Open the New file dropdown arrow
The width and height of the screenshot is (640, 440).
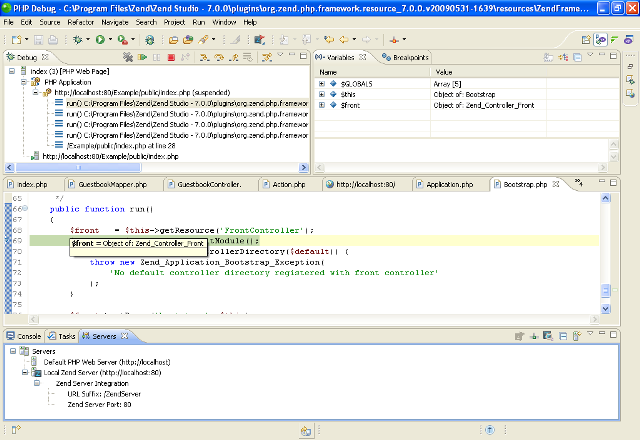pos(27,40)
